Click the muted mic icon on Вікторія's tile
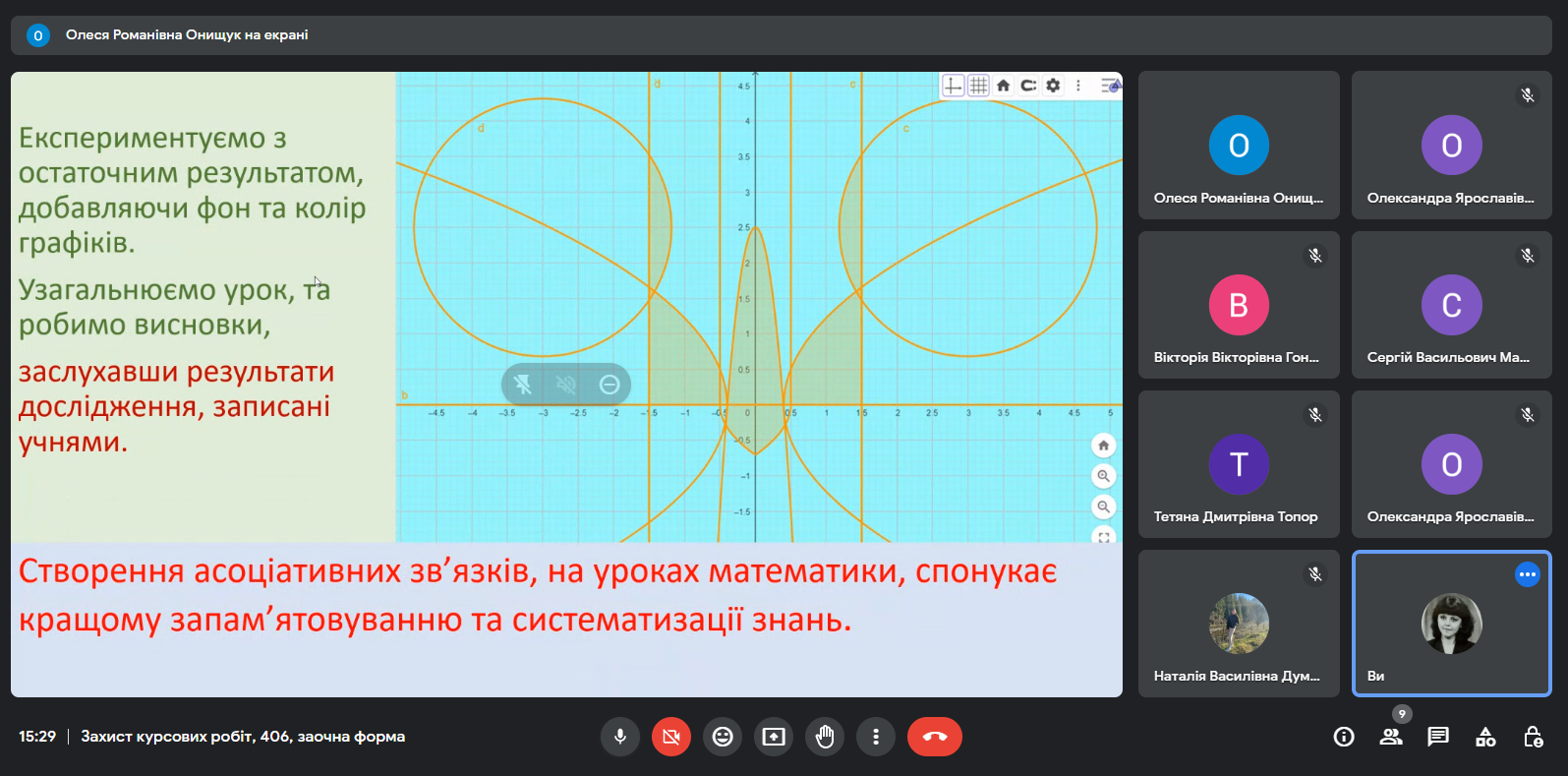Viewport: 1568px width, 776px height. pyautogui.click(x=1315, y=256)
